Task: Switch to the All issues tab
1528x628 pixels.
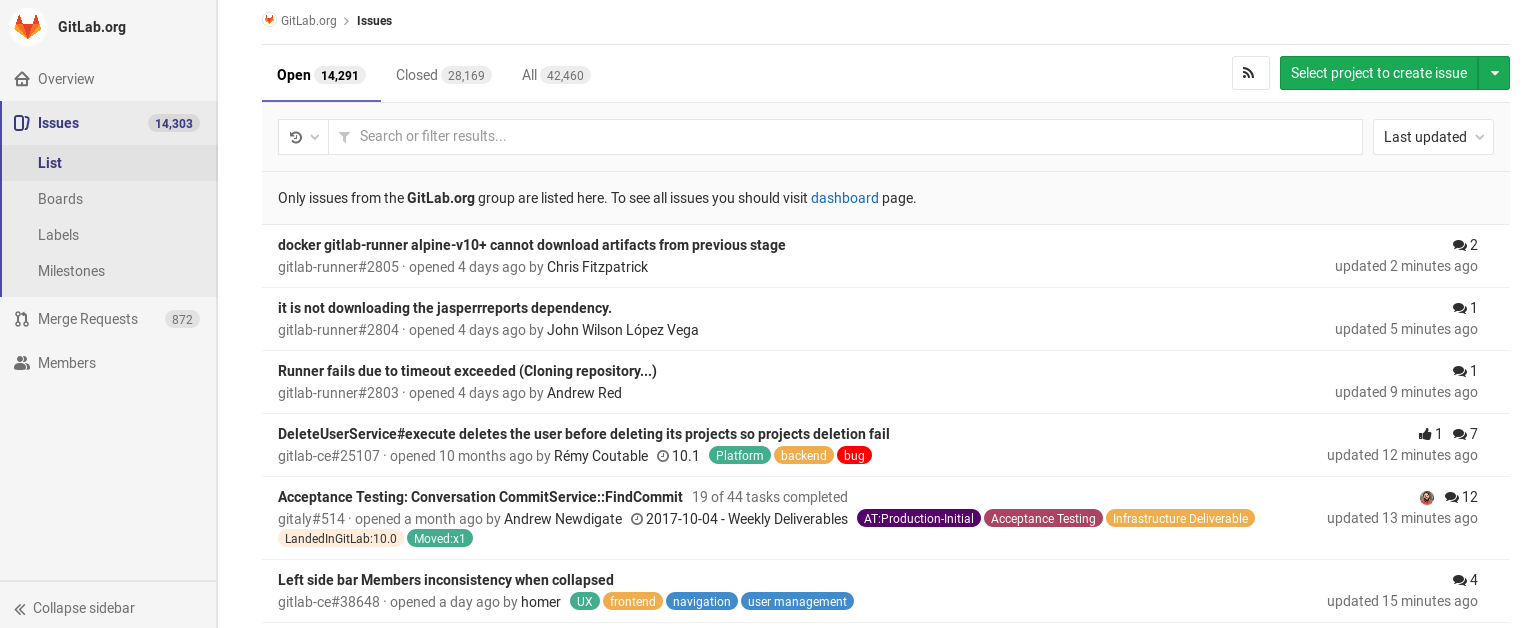Action: pos(530,74)
